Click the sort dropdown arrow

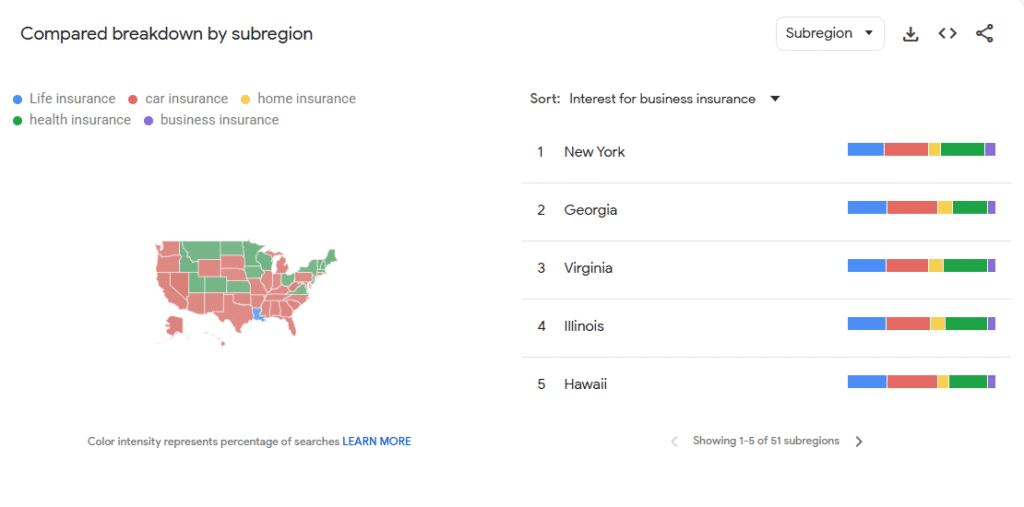click(x=774, y=99)
